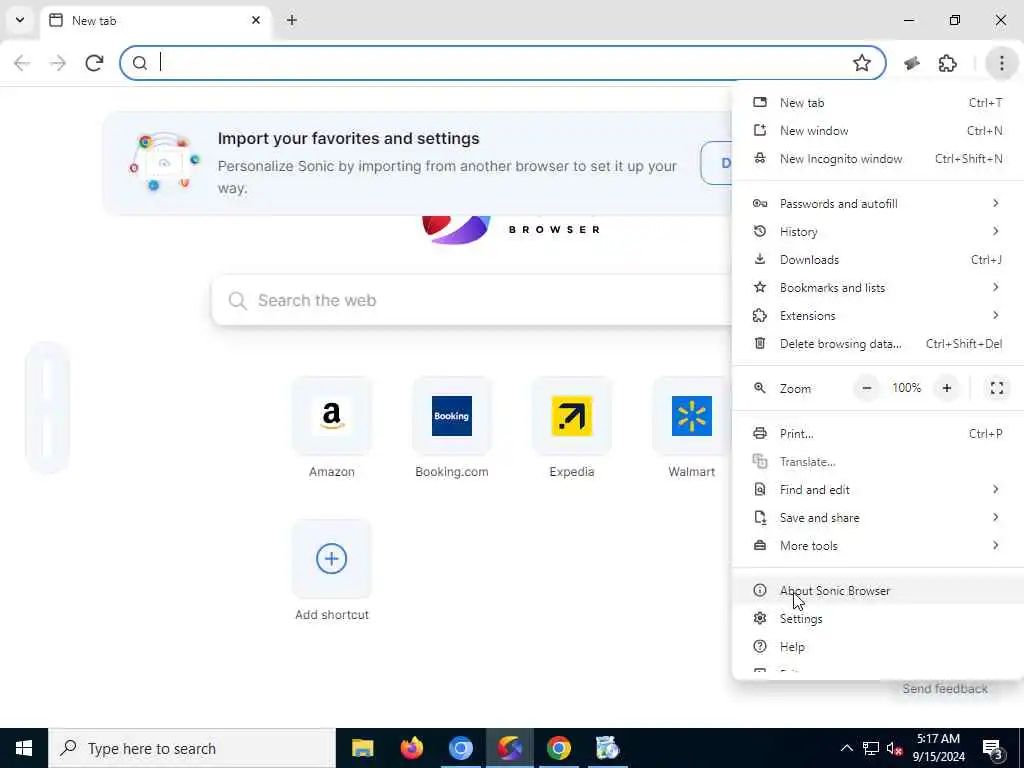1024x768 pixels.
Task: Open Settings from the menu
Action: coord(878,618)
